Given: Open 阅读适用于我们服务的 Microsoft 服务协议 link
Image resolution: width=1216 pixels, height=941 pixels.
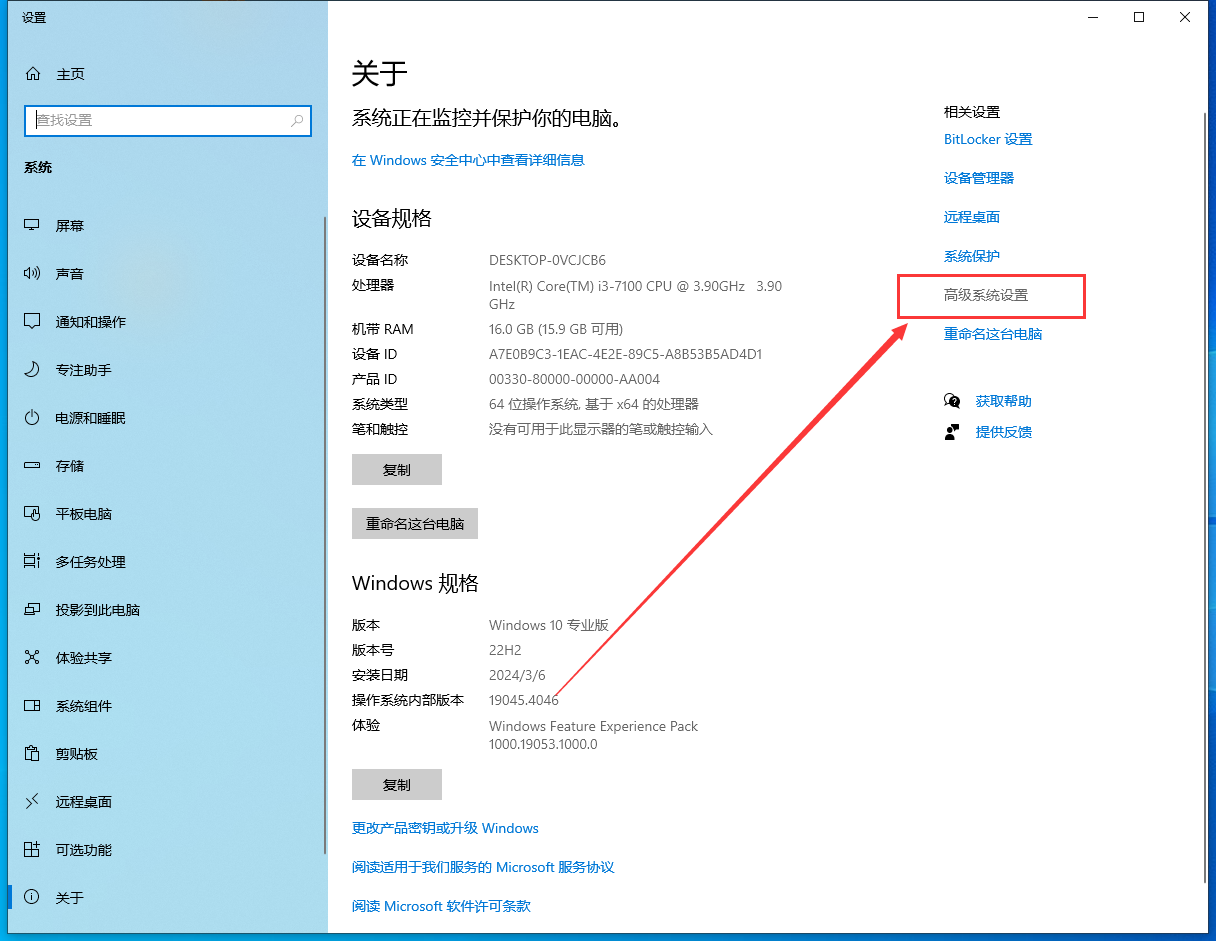Looking at the screenshot, I should point(483,867).
